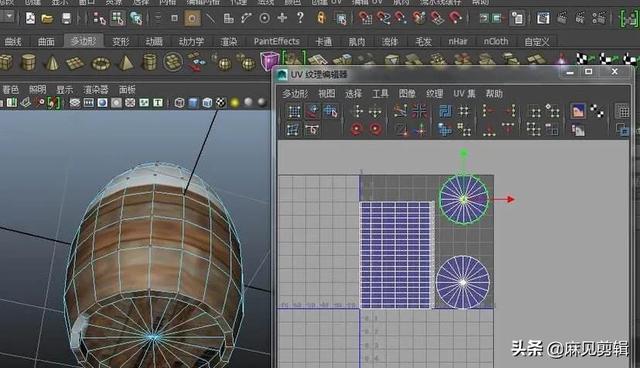Open UV editor 图像 menu
Screen dimensions: 640x368
[407, 93]
